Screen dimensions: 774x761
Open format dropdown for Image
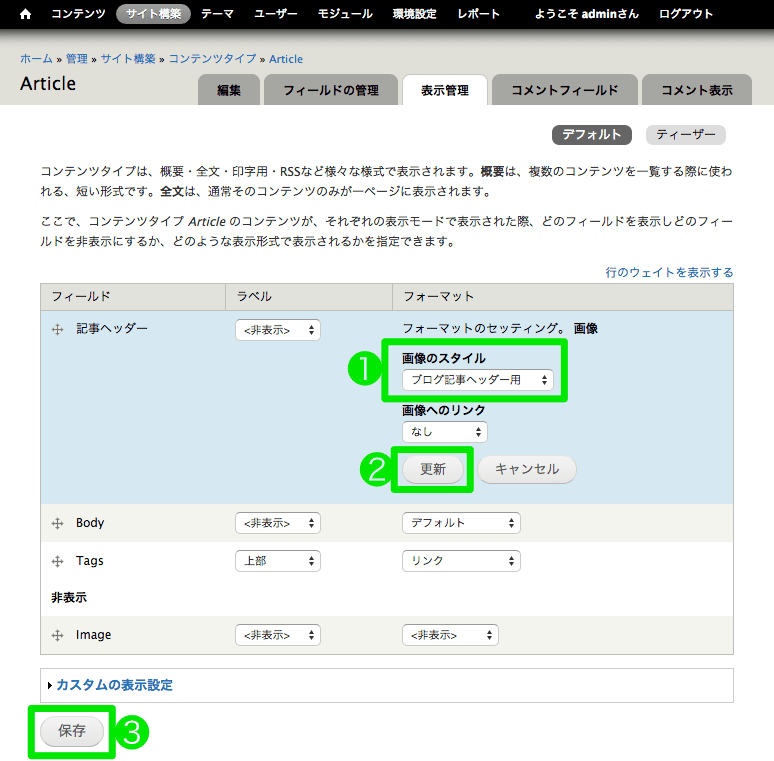tap(450, 635)
